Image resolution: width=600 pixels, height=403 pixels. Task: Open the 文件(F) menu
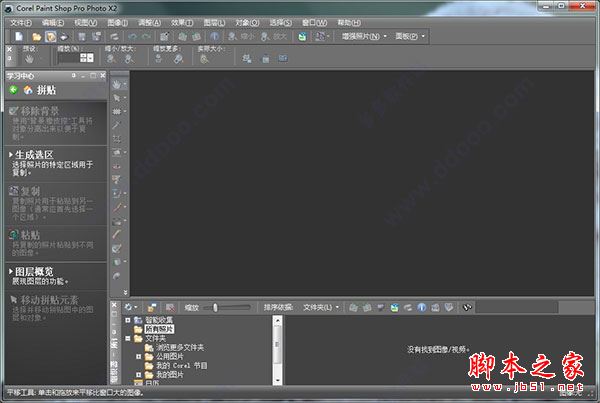pyautogui.click(x=21, y=23)
